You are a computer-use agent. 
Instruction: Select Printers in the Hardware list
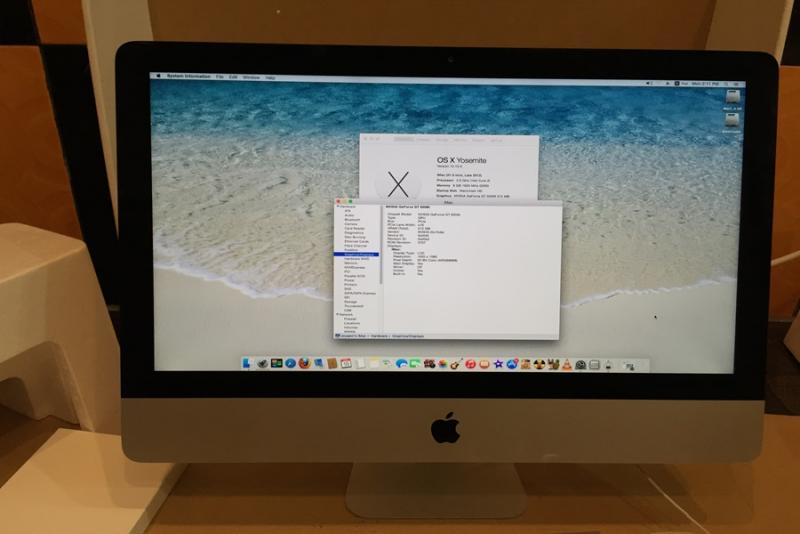[351, 285]
